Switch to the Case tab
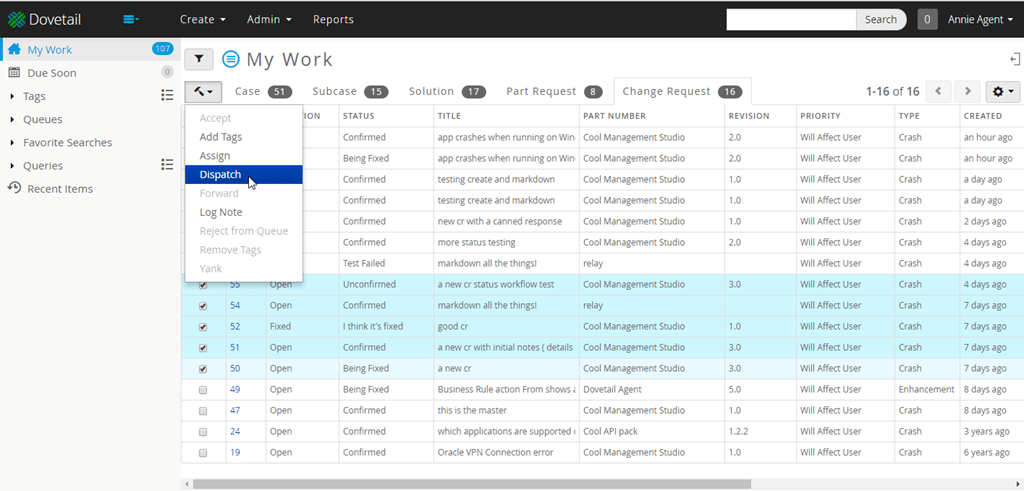 tap(263, 91)
